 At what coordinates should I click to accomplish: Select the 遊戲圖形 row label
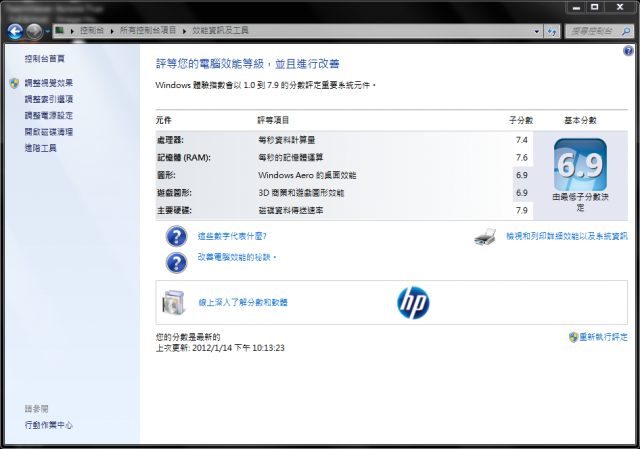pos(174,193)
